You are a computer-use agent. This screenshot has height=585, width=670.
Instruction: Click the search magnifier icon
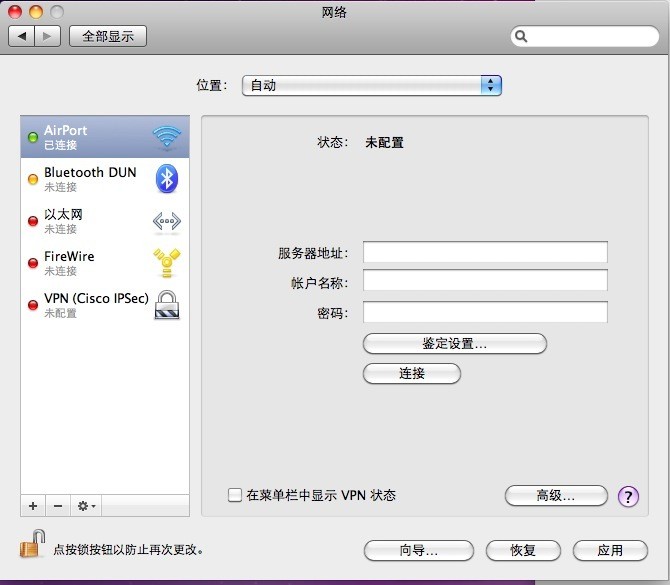click(x=521, y=37)
